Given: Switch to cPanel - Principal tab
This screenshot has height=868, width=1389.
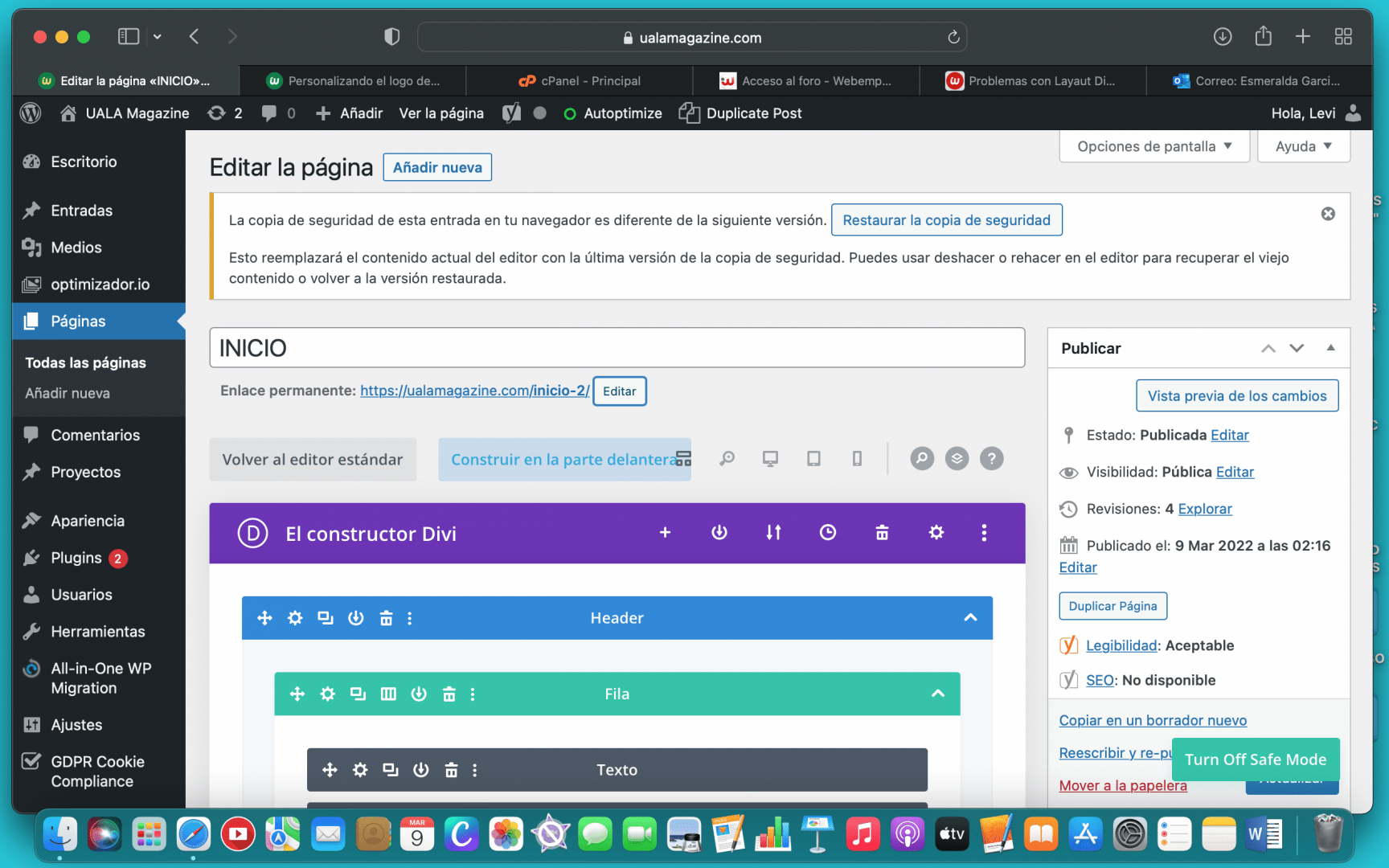Looking at the screenshot, I should 580,80.
